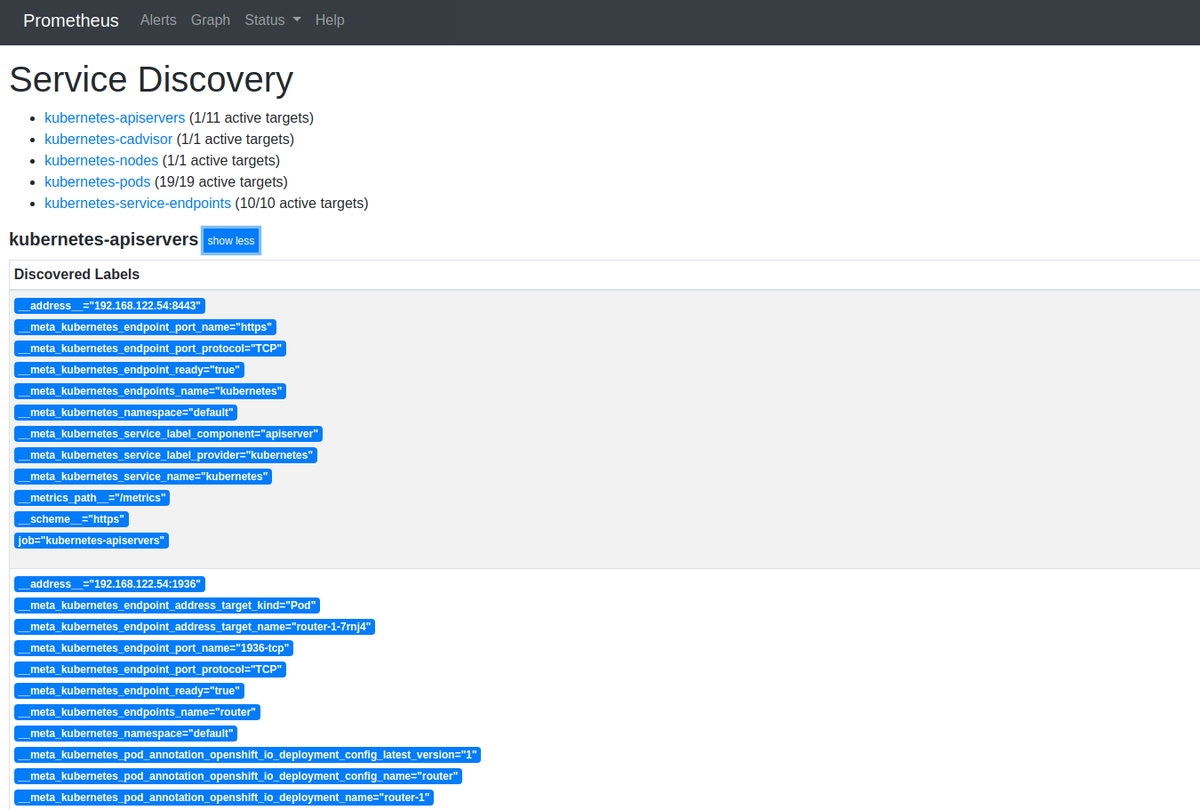Select first endpoint_ready="true" label
The image size is (1200, 810).
(129, 370)
